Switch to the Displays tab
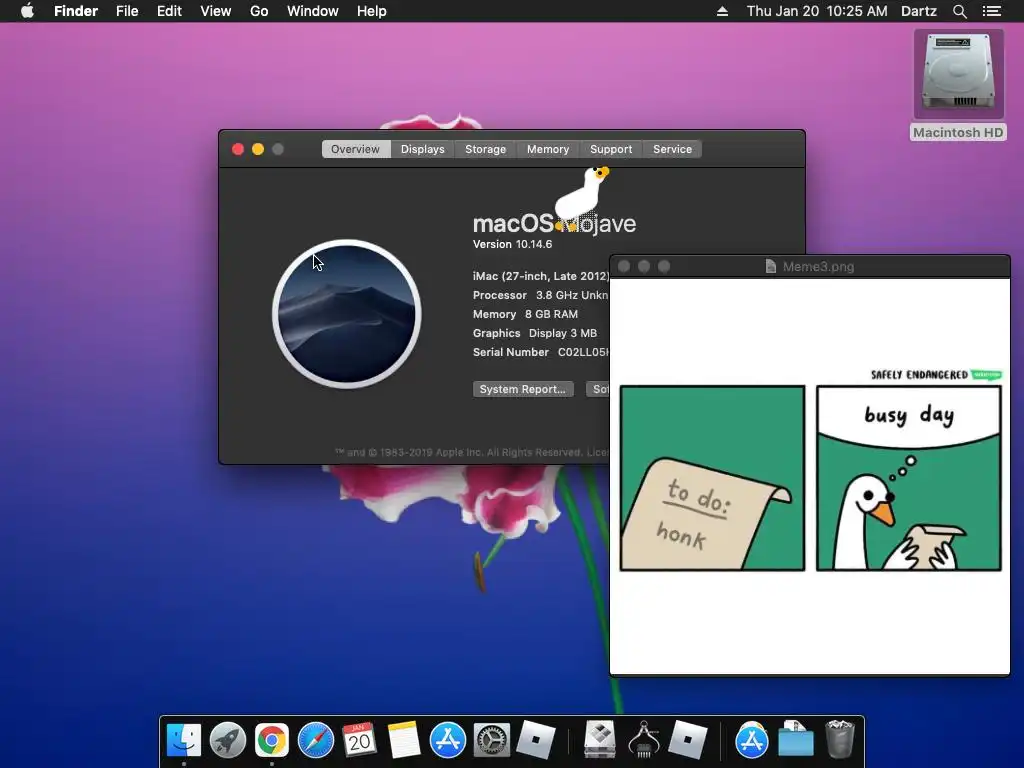Viewport: 1024px width, 768px height. tap(423, 149)
